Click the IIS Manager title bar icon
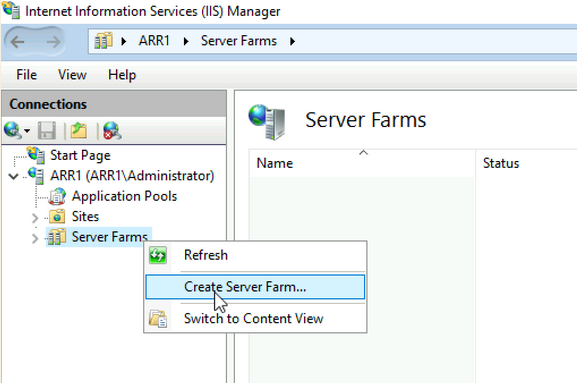Image resolution: width=577 pixels, height=383 pixels. click(11, 10)
